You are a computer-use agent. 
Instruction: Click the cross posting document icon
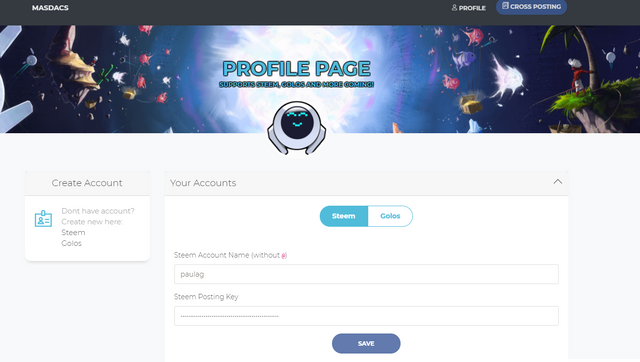505,6
